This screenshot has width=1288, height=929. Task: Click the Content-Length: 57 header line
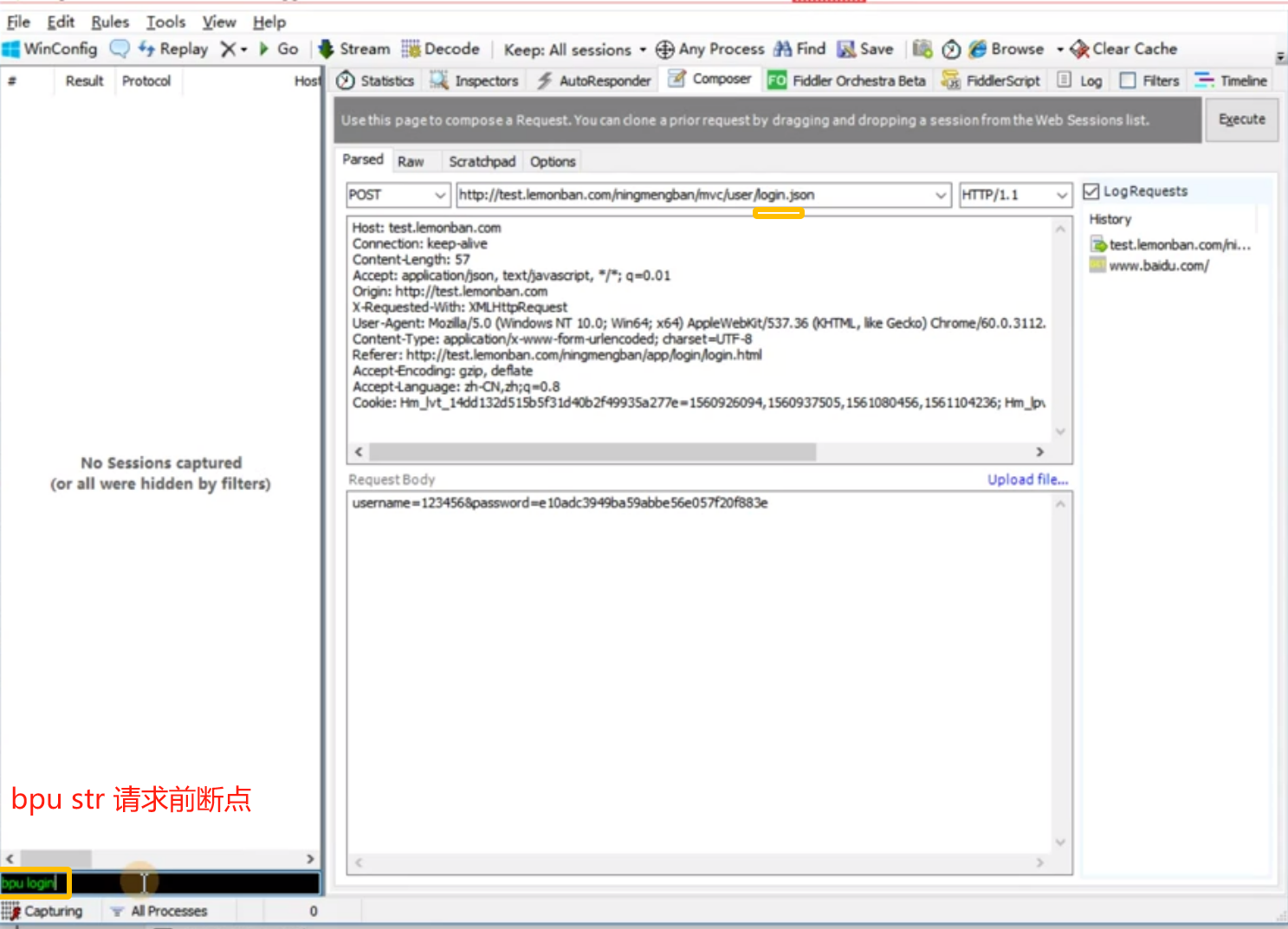pyautogui.click(x=411, y=260)
